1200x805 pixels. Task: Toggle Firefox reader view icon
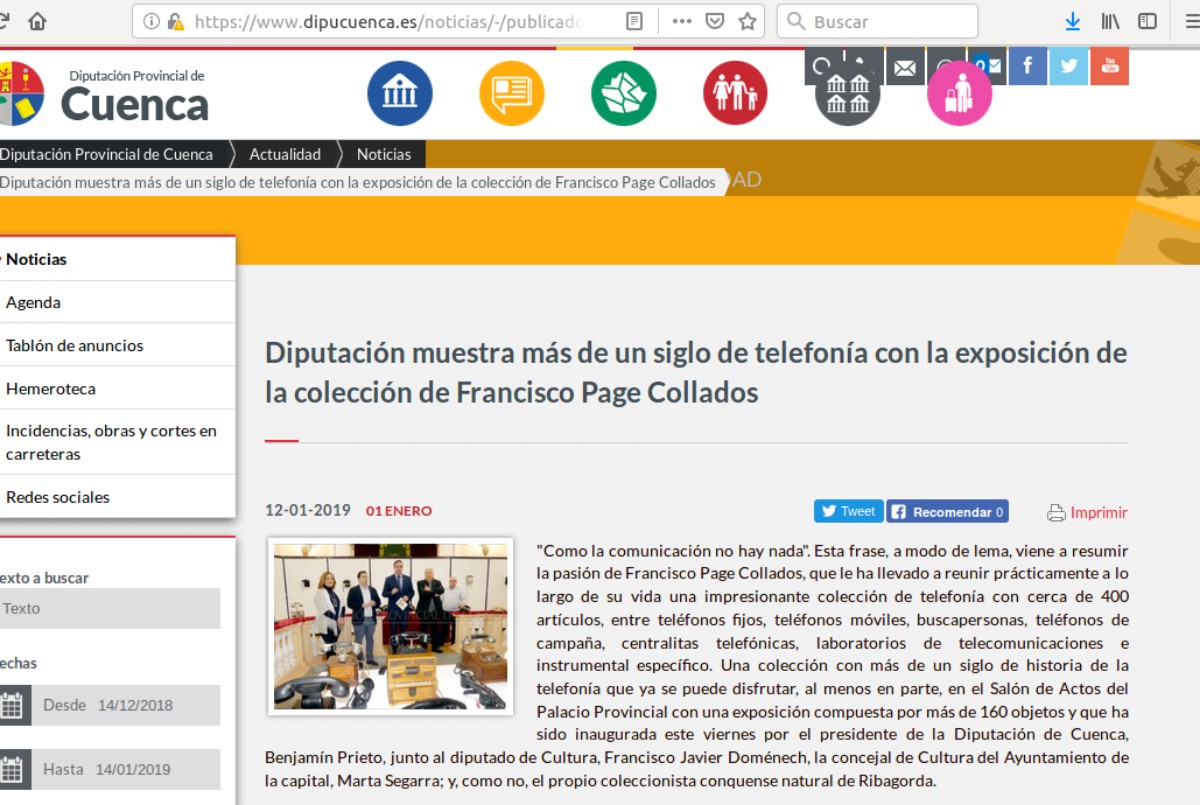point(634,21)
